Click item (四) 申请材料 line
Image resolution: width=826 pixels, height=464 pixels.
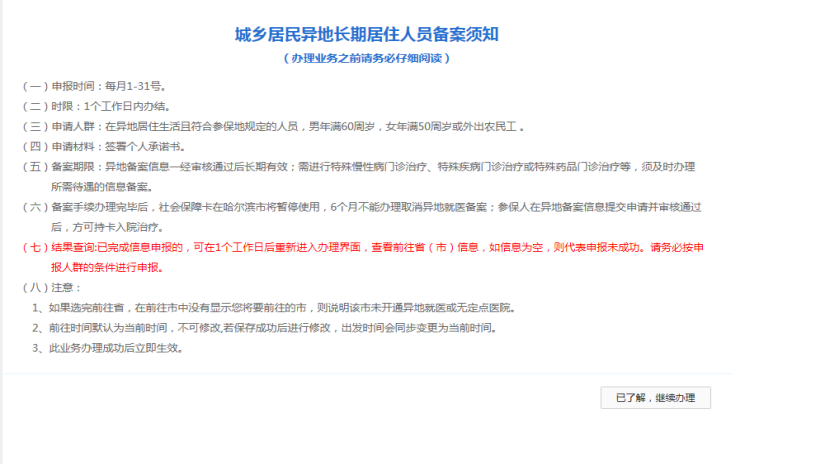104,146
